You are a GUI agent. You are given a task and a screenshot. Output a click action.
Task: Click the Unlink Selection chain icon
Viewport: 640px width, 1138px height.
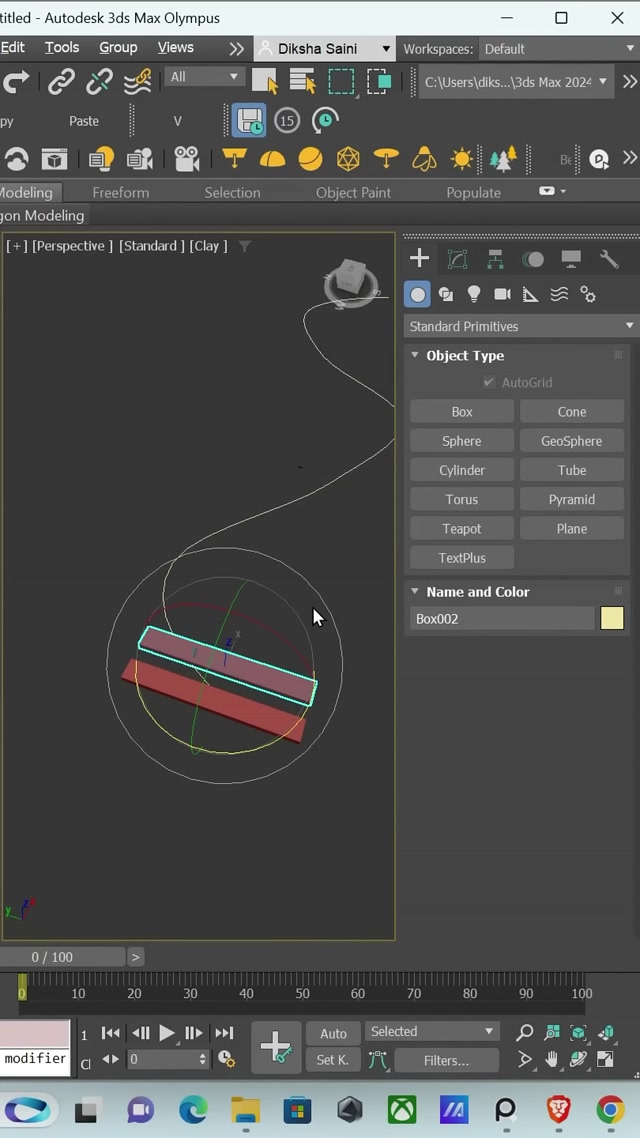coord(99,82)
